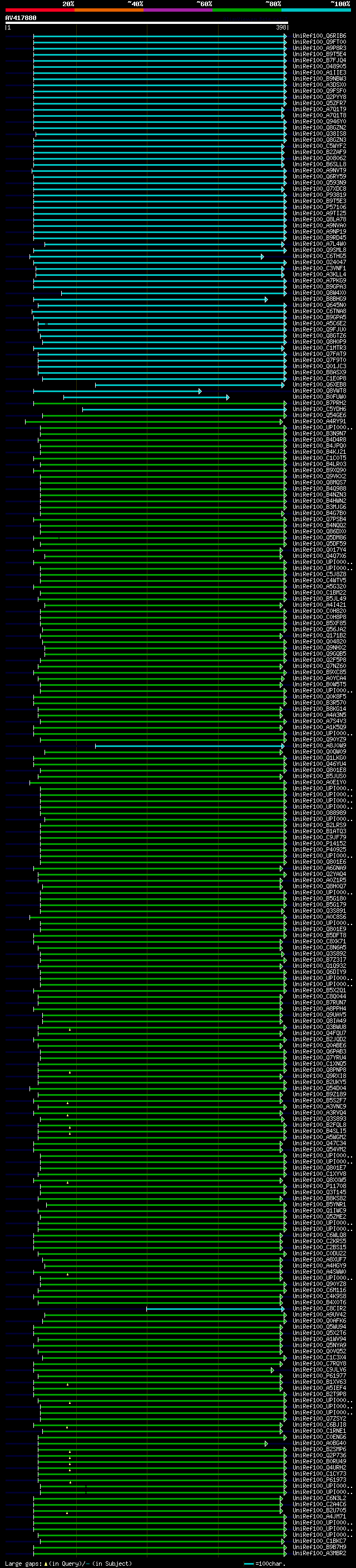Viewport: 356px width, 1568px height.
Task: Select the UniRef100_Q9VKX2 label
Action: tap(319, 476)
